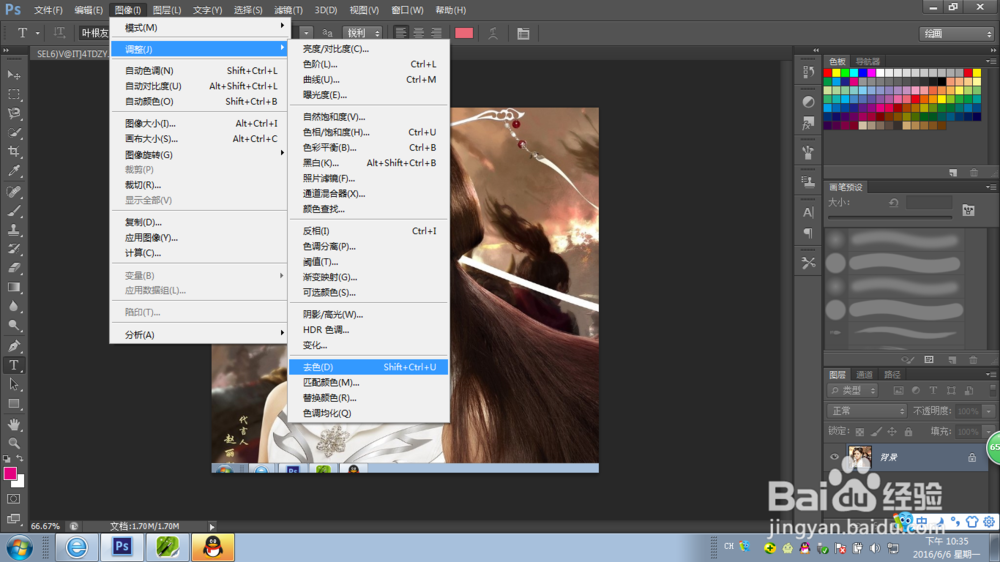Viewport: 1000px width, 562px height.
Task: Click the text color swatch in options bar
Action: tap(464, 33)
